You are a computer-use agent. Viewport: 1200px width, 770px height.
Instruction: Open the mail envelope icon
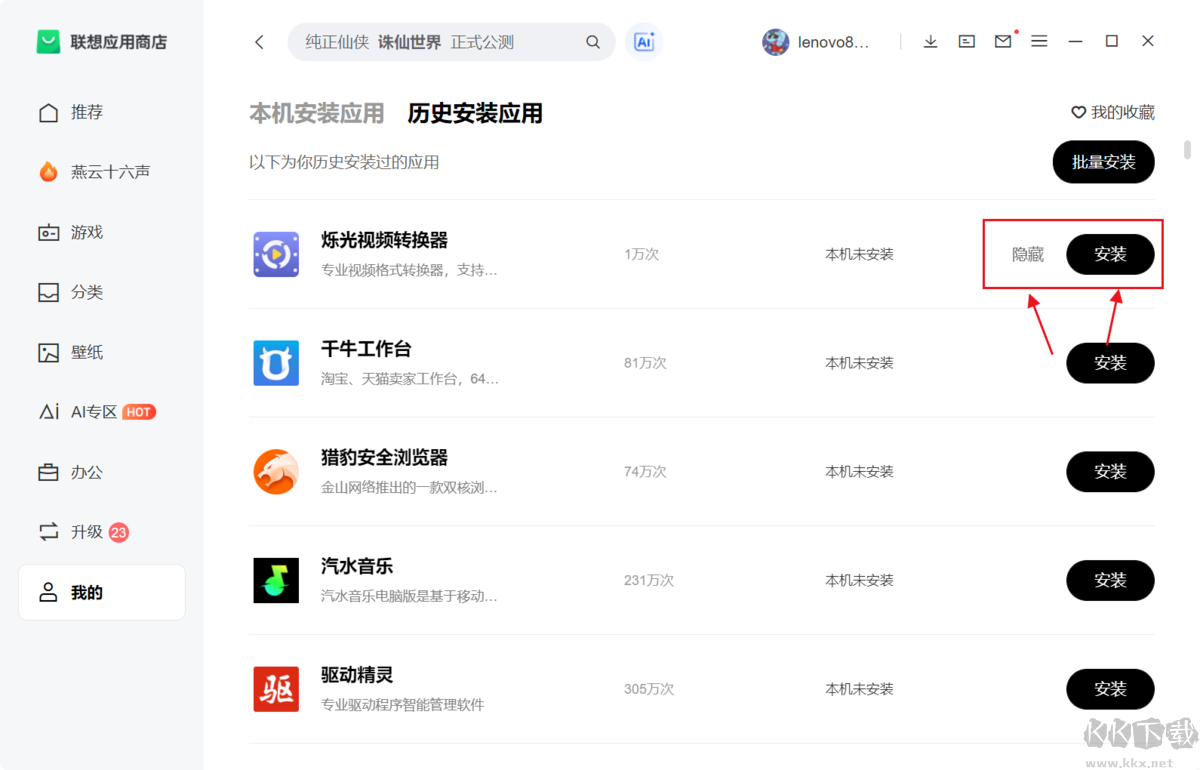pos(1003,42)
